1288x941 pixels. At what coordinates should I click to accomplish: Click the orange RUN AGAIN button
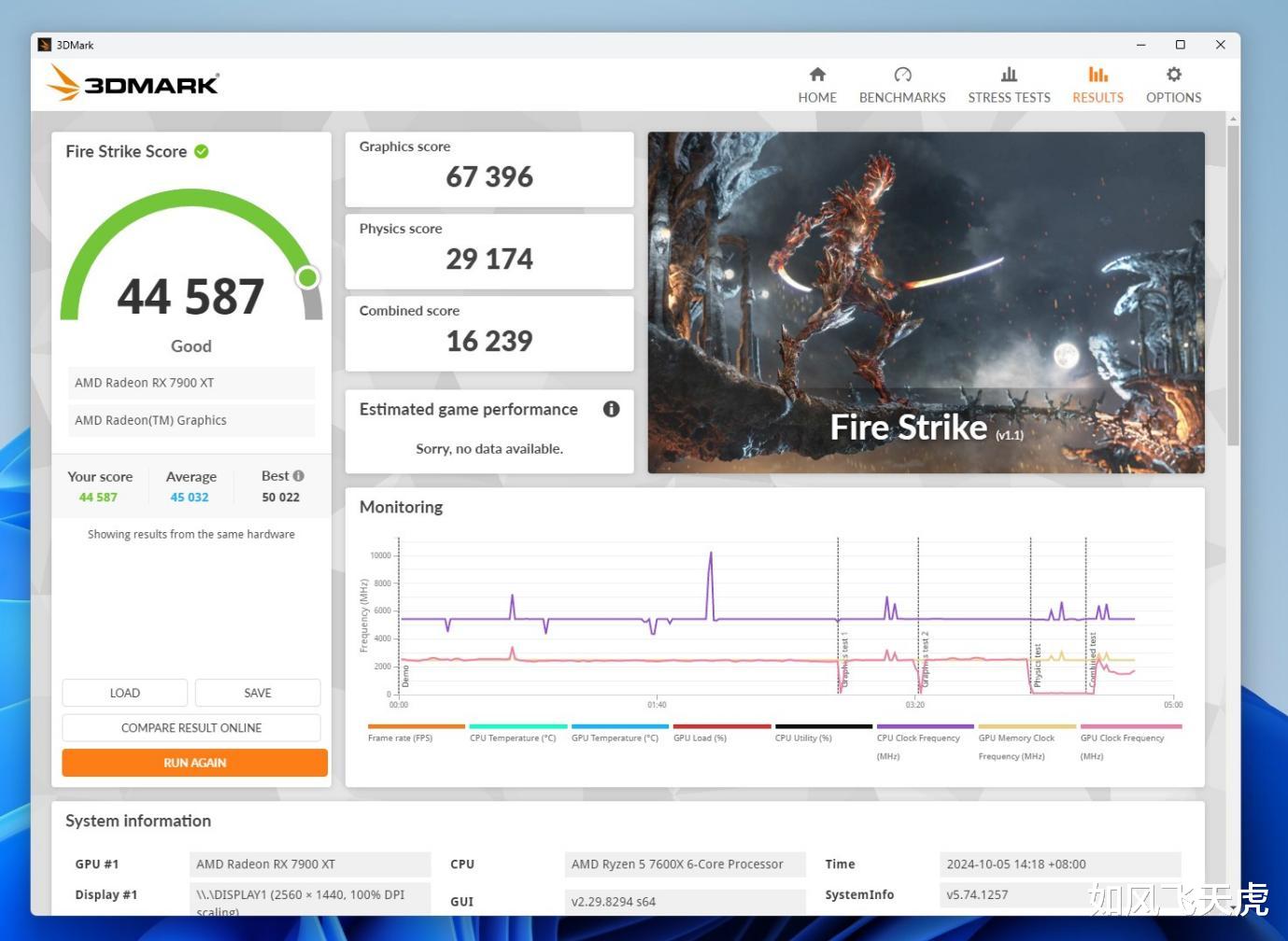[195, 763]
